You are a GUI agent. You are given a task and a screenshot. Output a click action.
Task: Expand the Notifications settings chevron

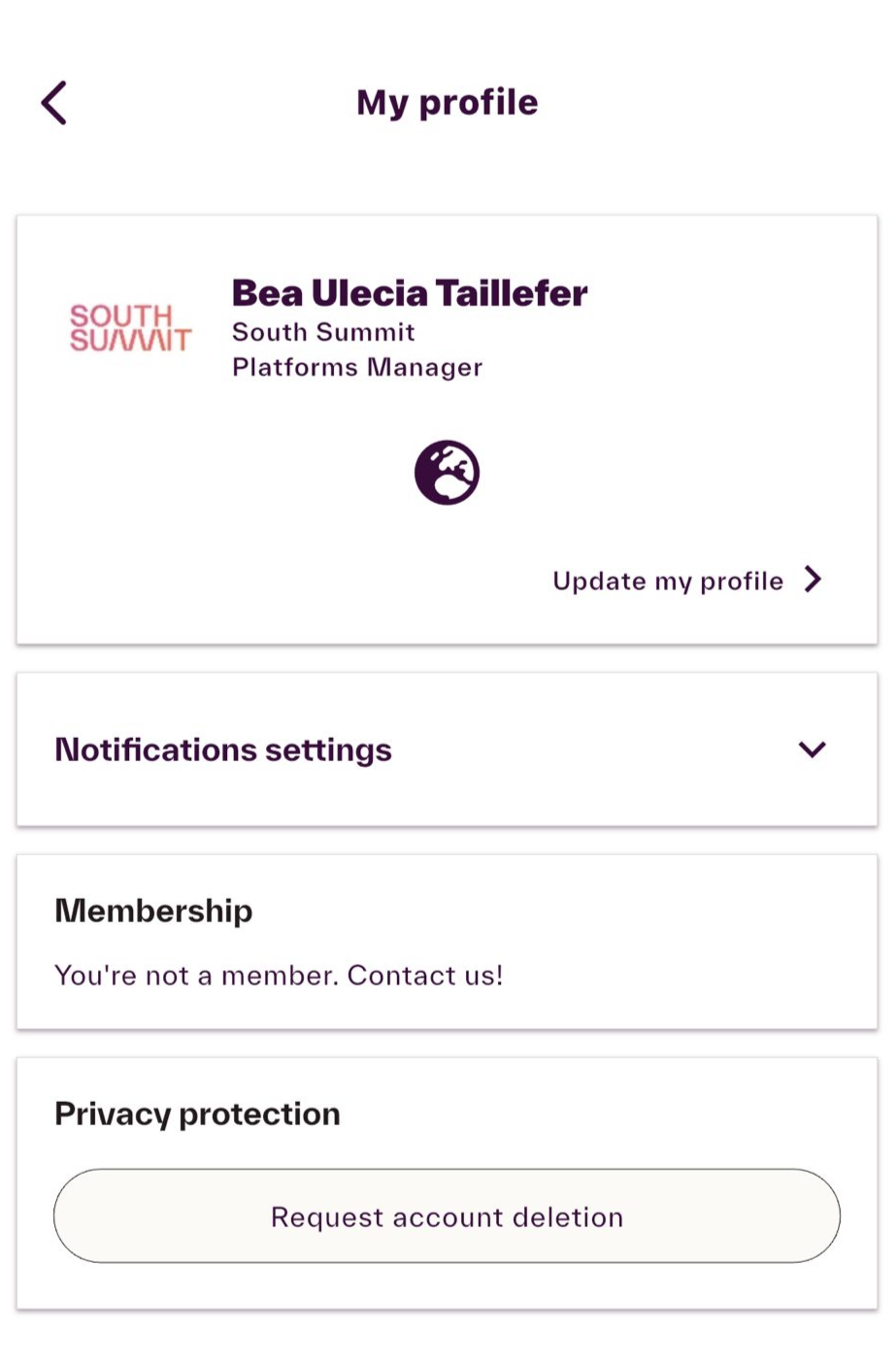tap(812, 749)
